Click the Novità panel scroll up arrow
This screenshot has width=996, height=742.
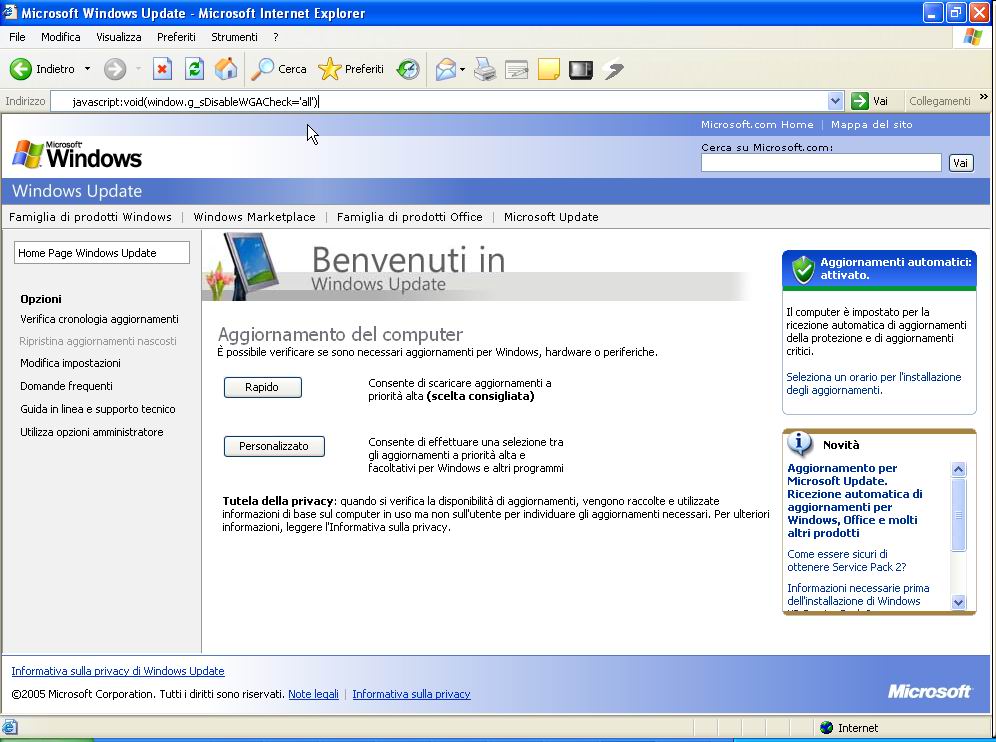tap(959, 469)
